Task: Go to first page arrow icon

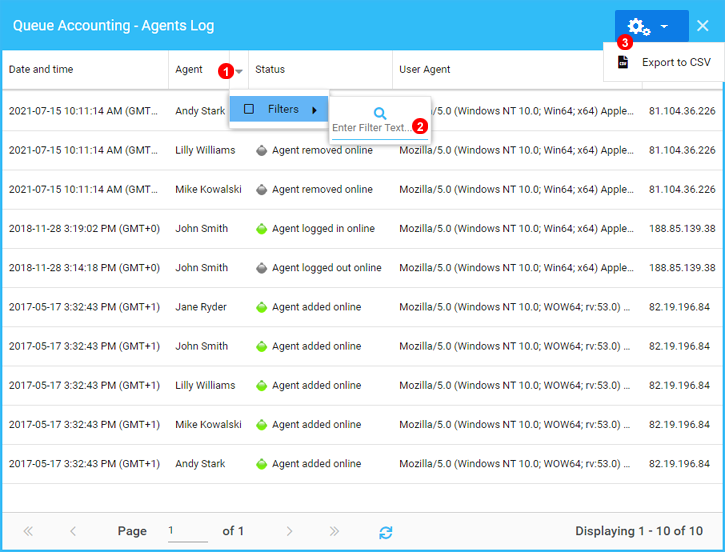Action: point(28,532)
